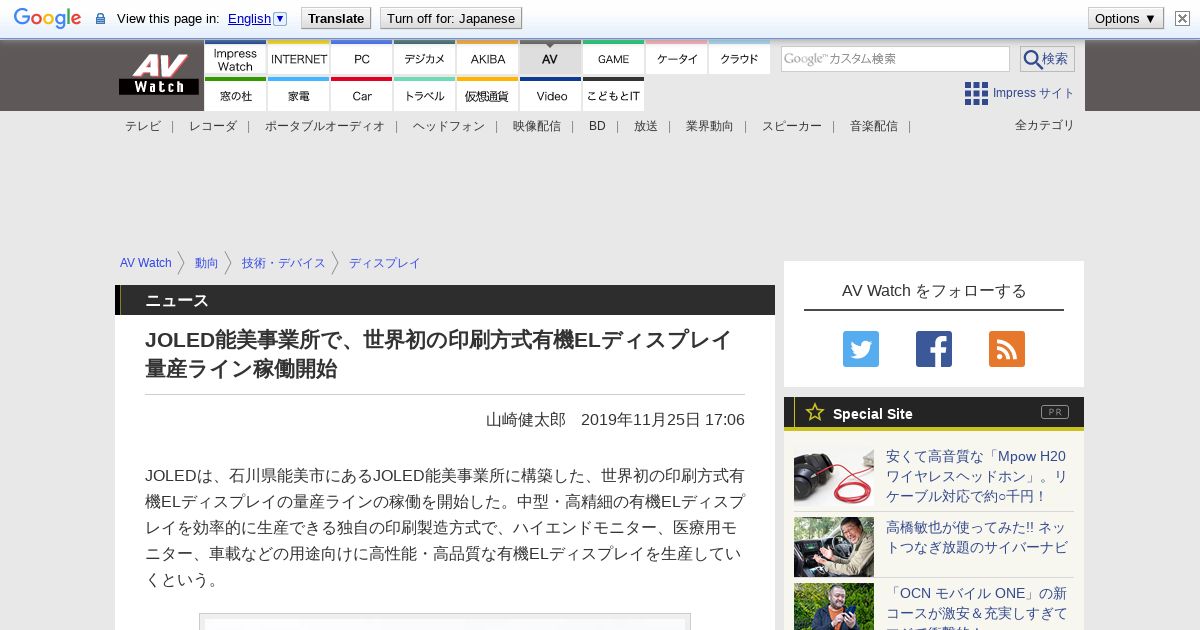The width and height of the screenshot is (1200, 630).
Task: Focus the Google カスタム検索 field
Action: 895,59
